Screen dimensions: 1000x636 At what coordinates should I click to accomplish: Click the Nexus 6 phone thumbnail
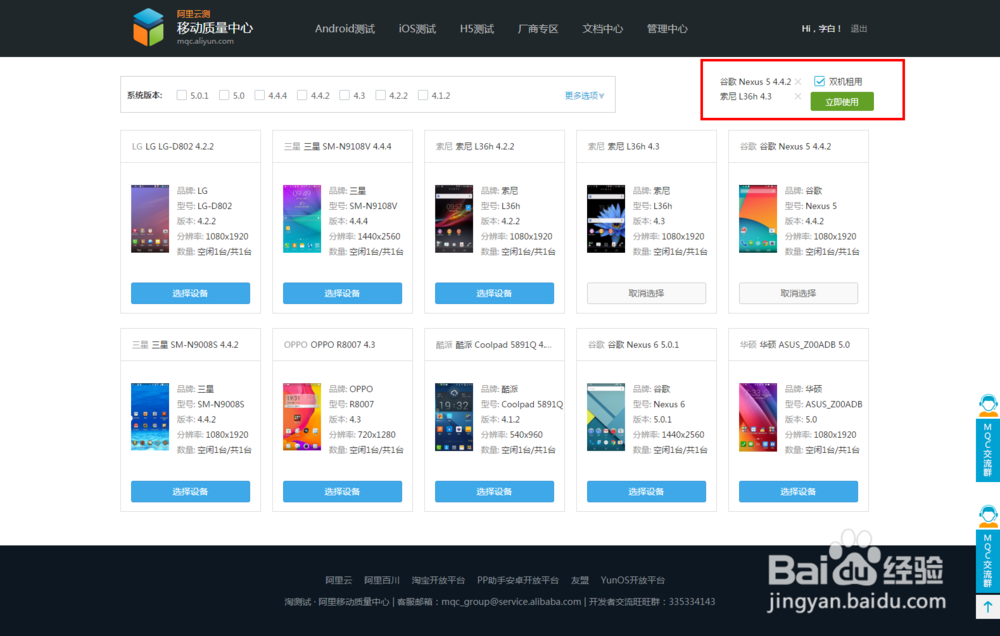[606, 417]
